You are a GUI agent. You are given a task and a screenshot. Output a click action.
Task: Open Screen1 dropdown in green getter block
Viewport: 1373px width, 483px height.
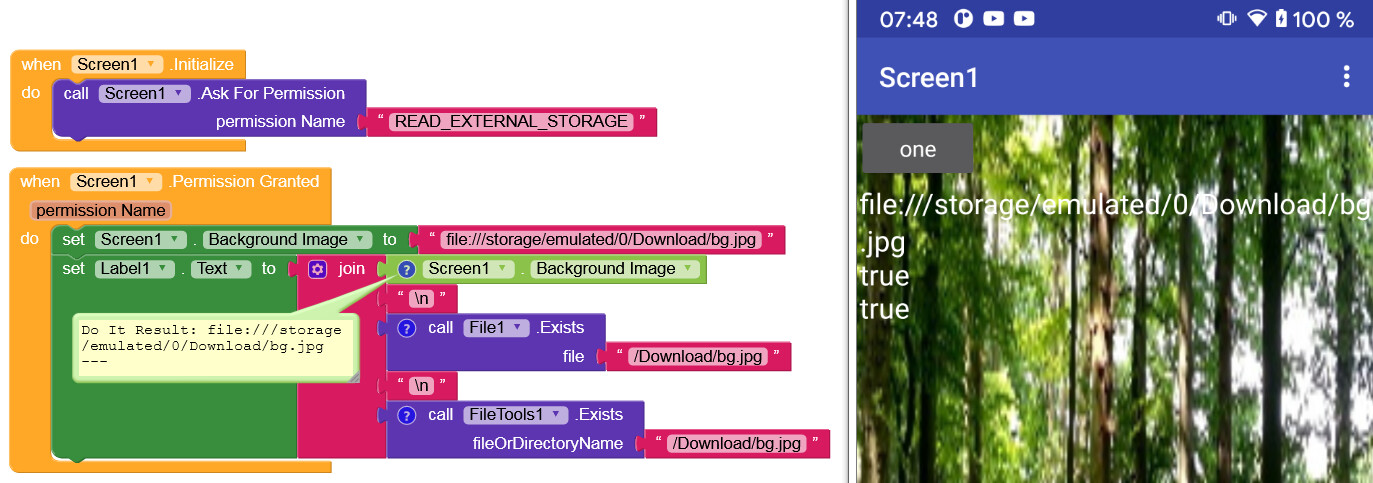pyautogui.click(x=468, y=268)
